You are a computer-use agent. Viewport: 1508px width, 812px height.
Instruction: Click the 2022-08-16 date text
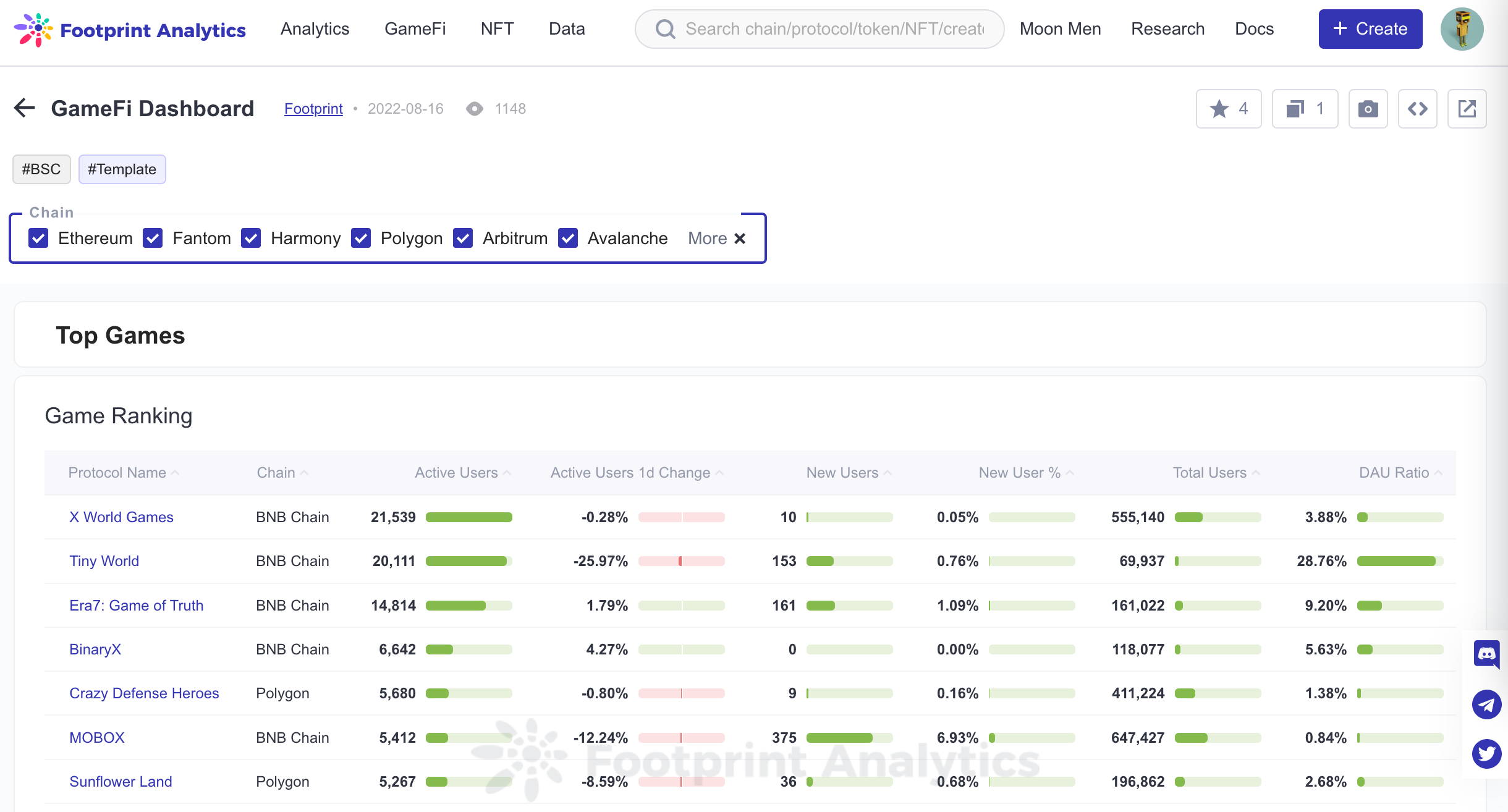(405, 109)
